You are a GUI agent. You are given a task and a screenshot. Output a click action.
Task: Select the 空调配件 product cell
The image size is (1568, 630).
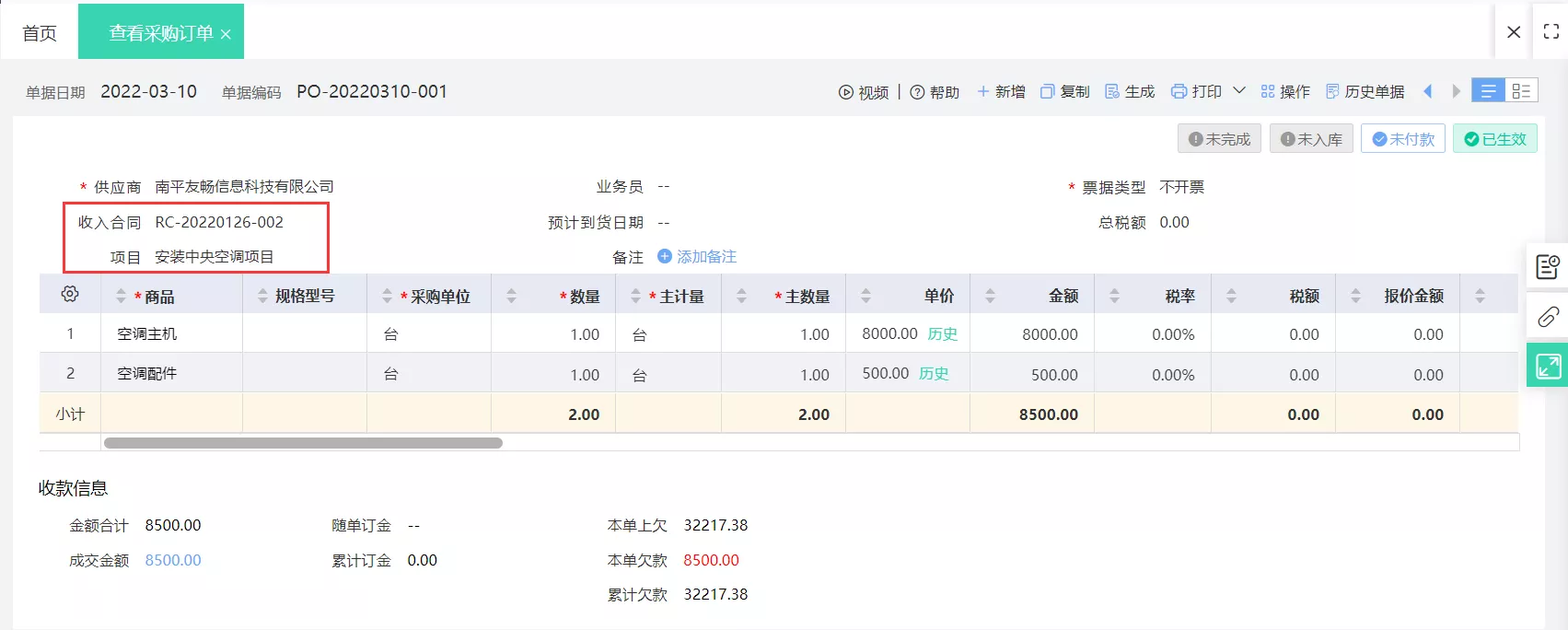coord(171,374)
